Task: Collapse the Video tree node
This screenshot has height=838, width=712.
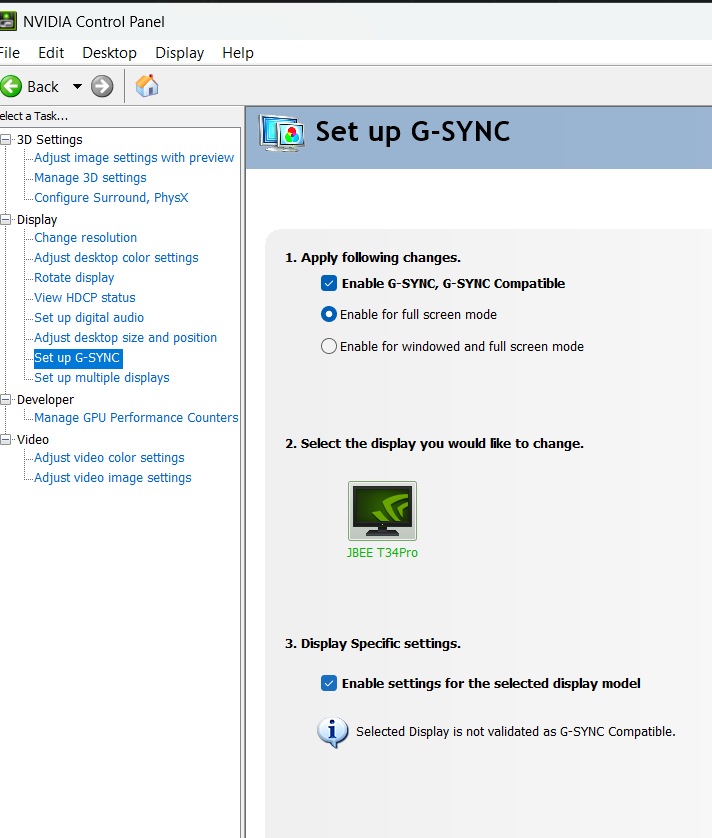Action: [x=7, y=439]
